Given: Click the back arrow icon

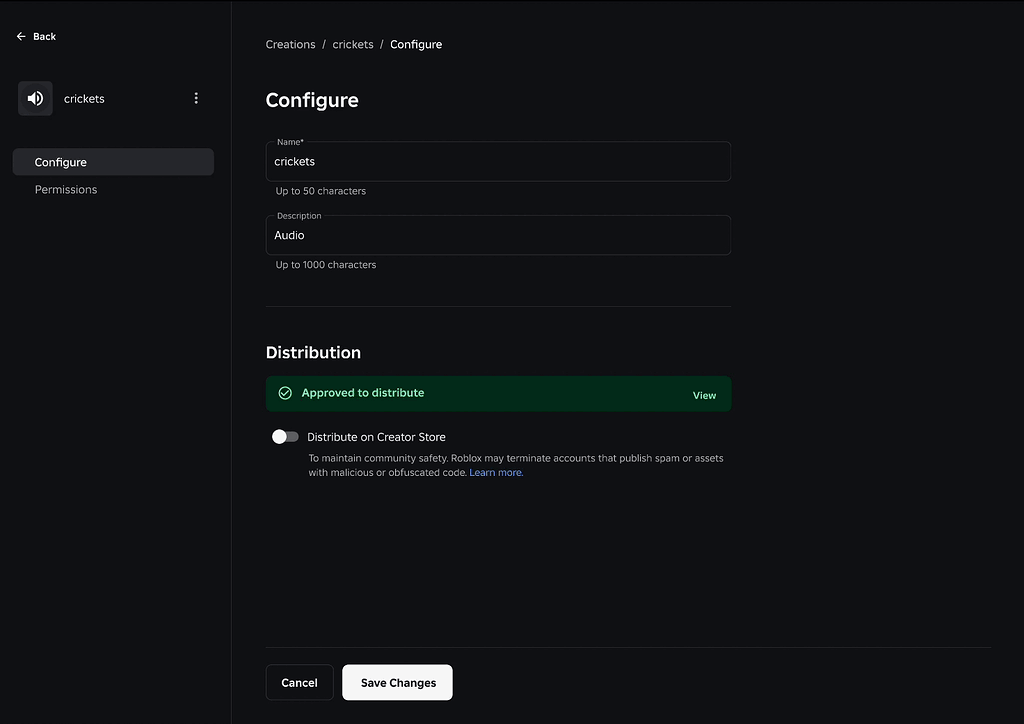Looking at the screenshot, I should pyautogui.click(x=20, y=36).
